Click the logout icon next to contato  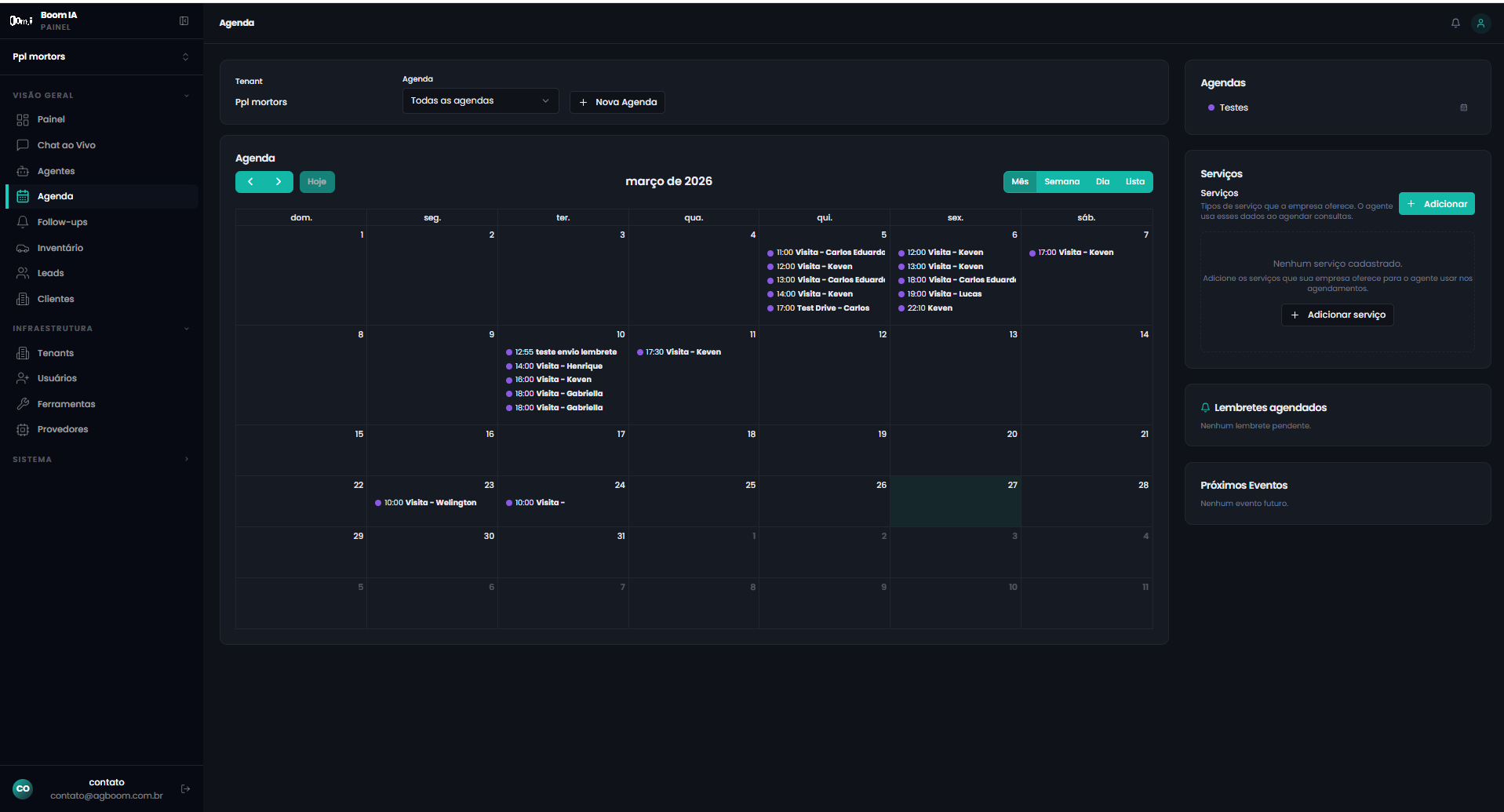185,788
